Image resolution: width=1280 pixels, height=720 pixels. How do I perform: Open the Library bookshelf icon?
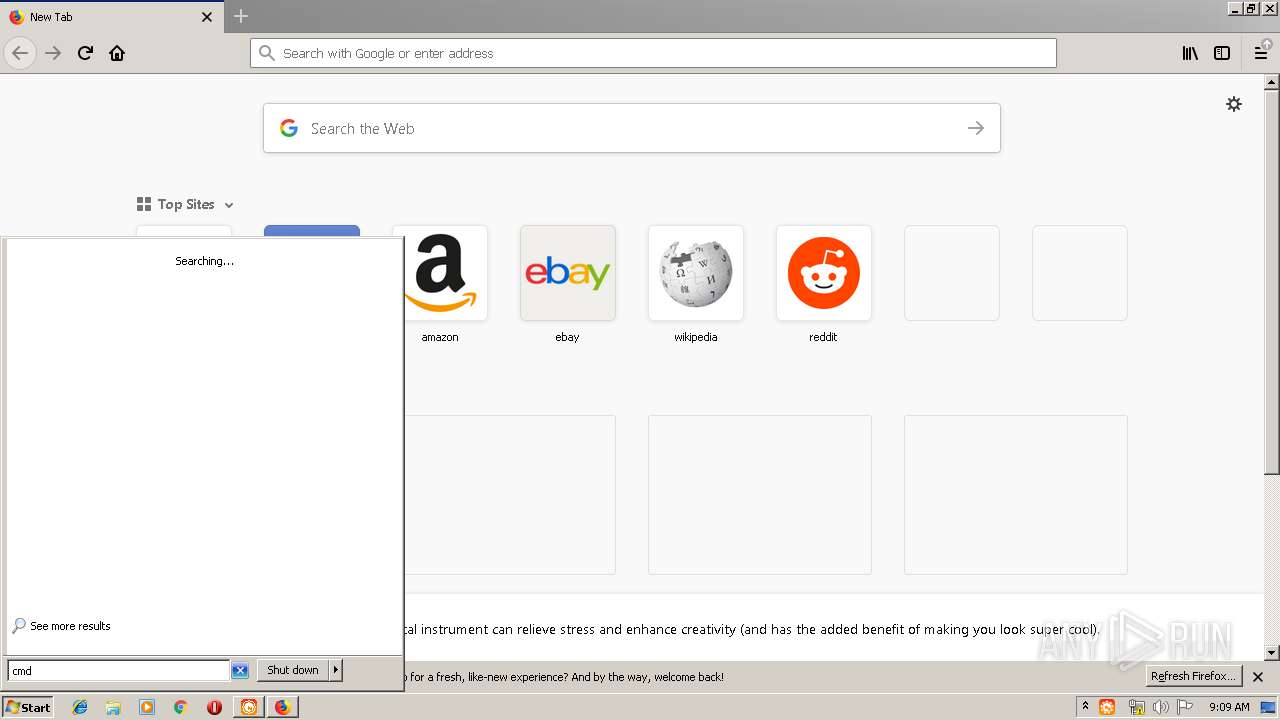(1190, 53)
